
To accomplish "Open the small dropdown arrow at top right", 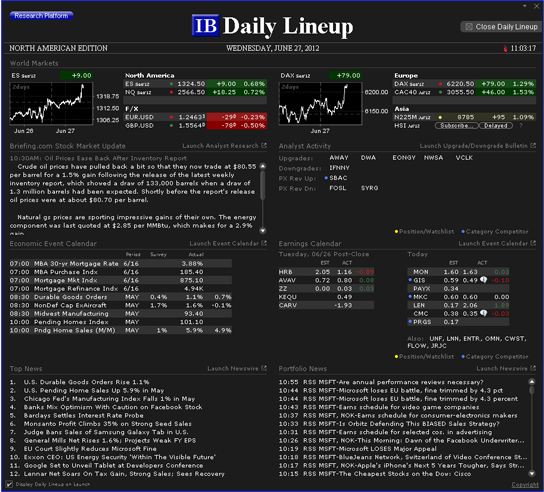I will pos(525,6).
